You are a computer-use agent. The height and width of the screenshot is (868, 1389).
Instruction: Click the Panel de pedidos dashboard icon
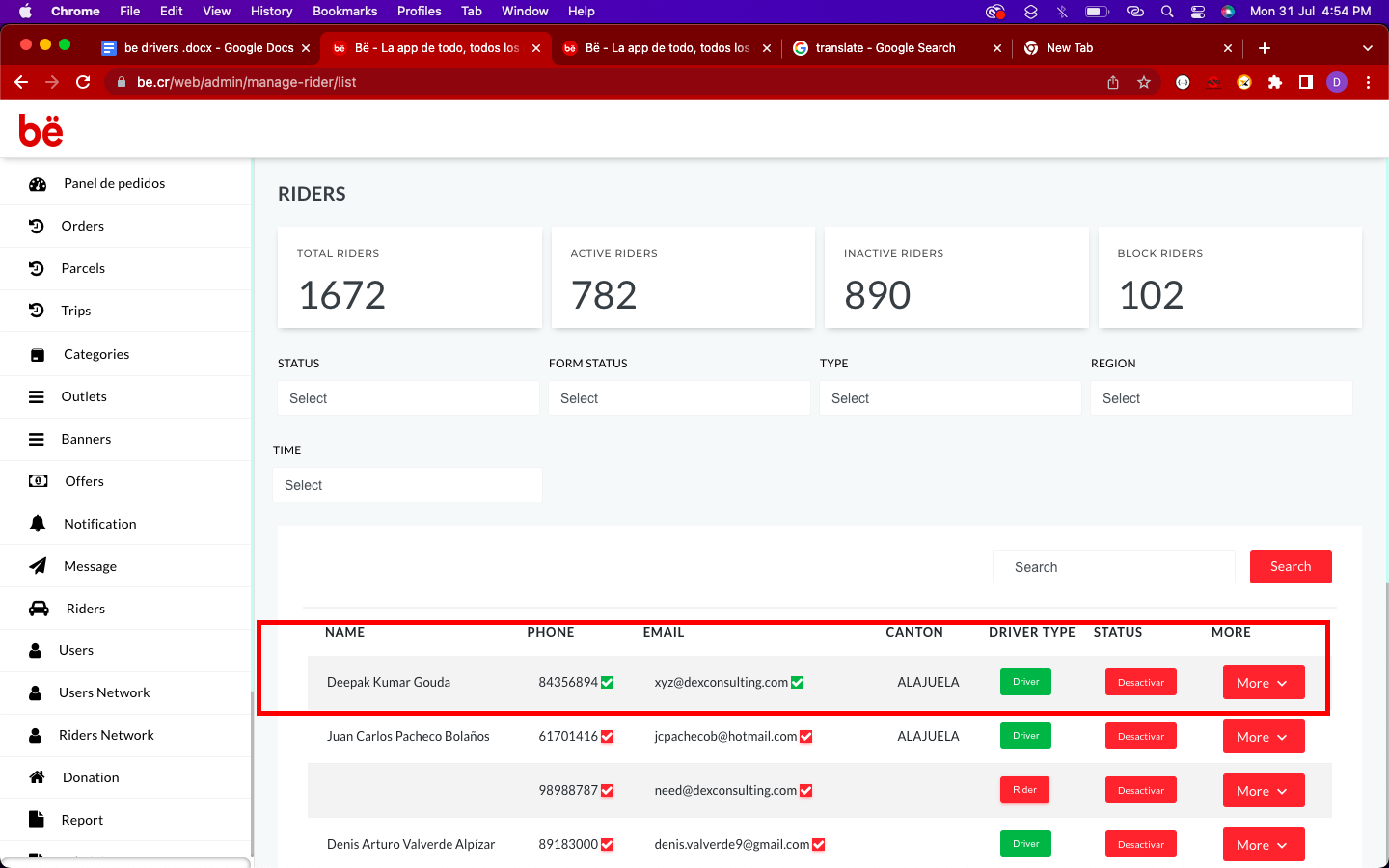(x=38, y=184)
